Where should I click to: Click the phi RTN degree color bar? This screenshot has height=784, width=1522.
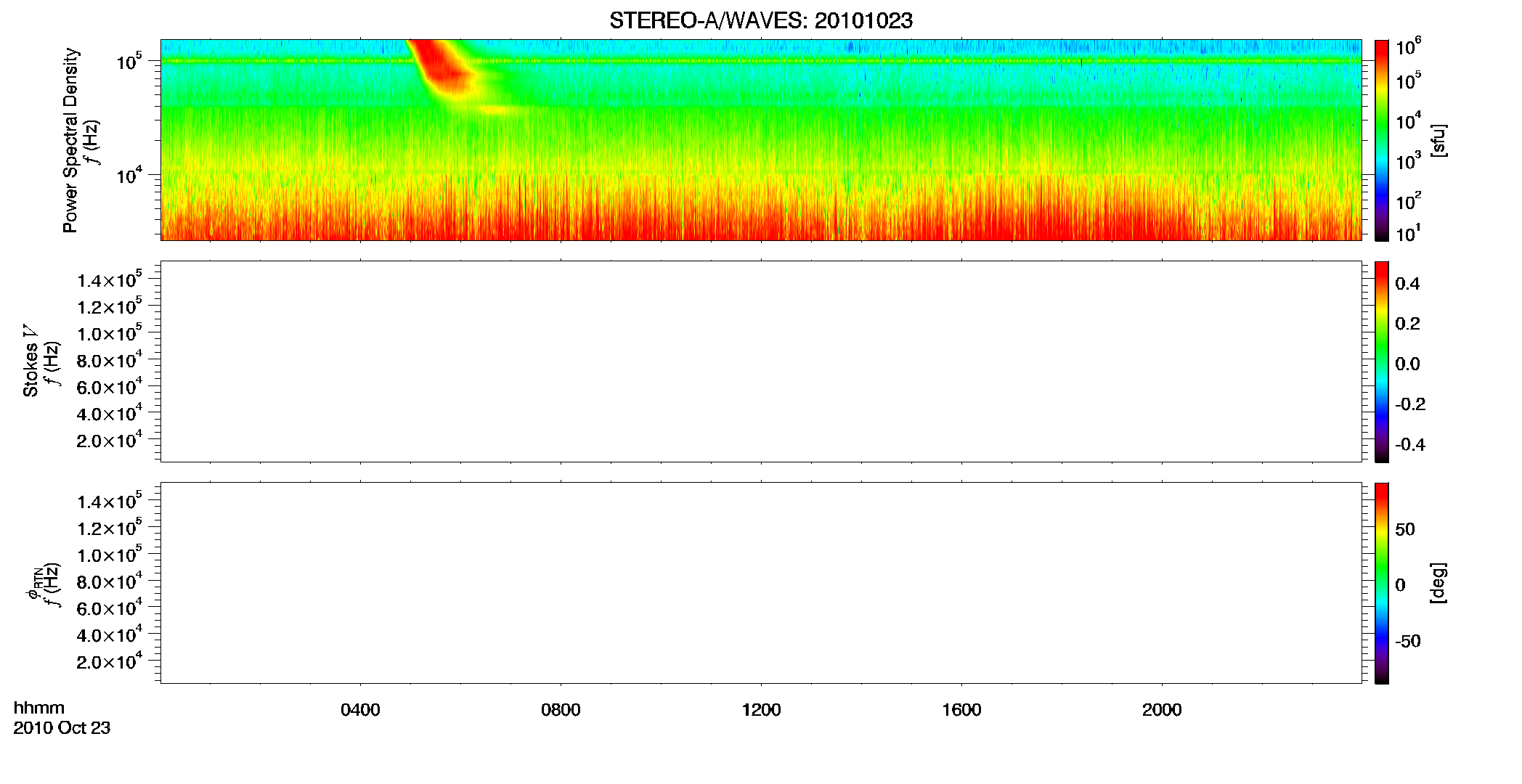(1382, 583)
